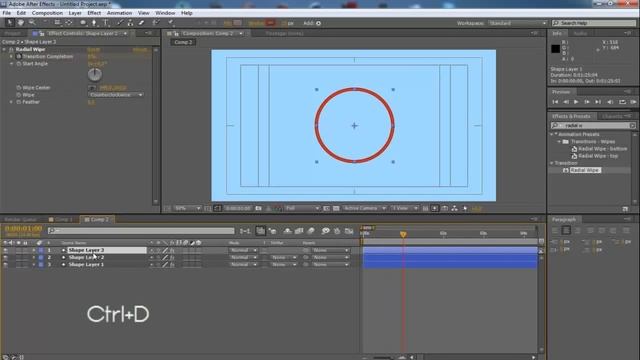Click the timeline current time display
The height and width of the screenshot is (360, 640).
coord(23,229)
